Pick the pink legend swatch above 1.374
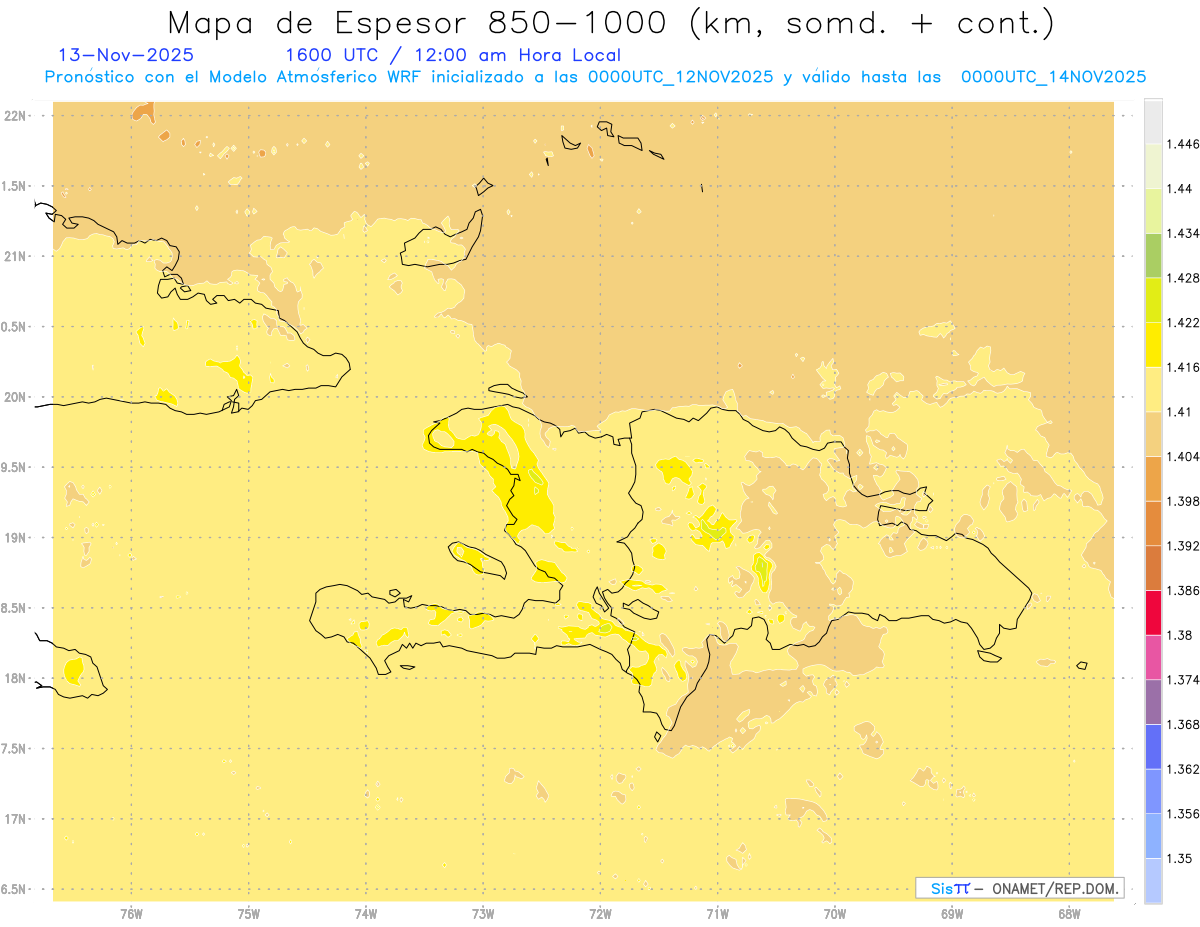Screen dimensions: 1200x927 pyautogui.click(x=1153, y=657)
